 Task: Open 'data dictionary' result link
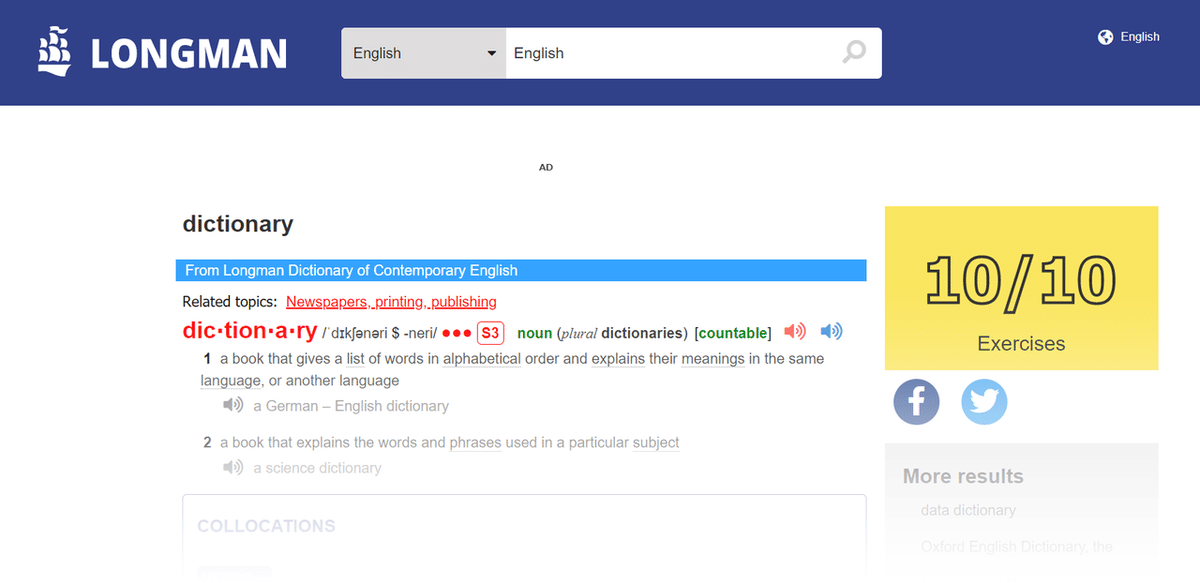click(968, 510)
